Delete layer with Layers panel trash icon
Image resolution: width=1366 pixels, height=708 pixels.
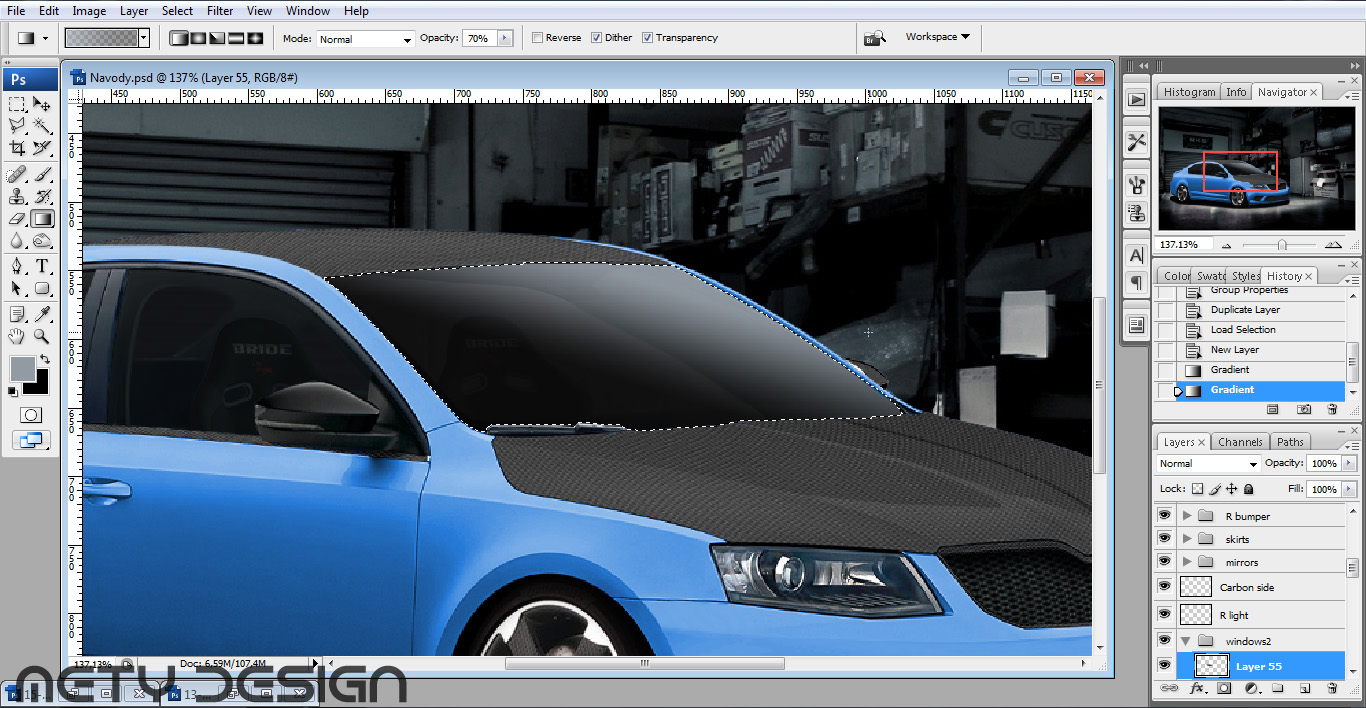(x=1331, y=689)
